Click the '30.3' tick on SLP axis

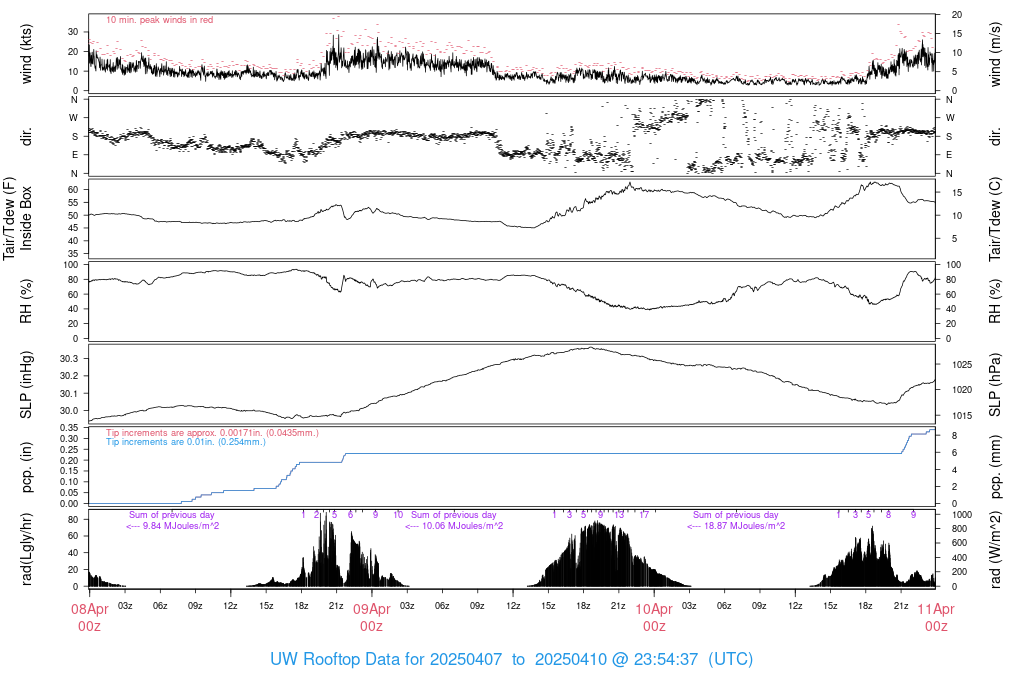pyautogui.click(x=69, y=358)
